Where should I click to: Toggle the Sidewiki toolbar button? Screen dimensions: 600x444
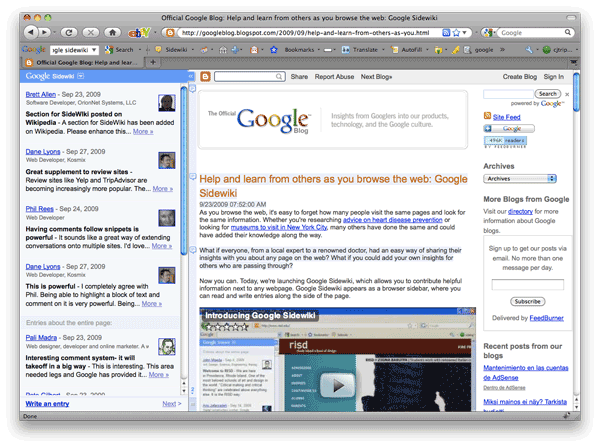pos(171,50)
